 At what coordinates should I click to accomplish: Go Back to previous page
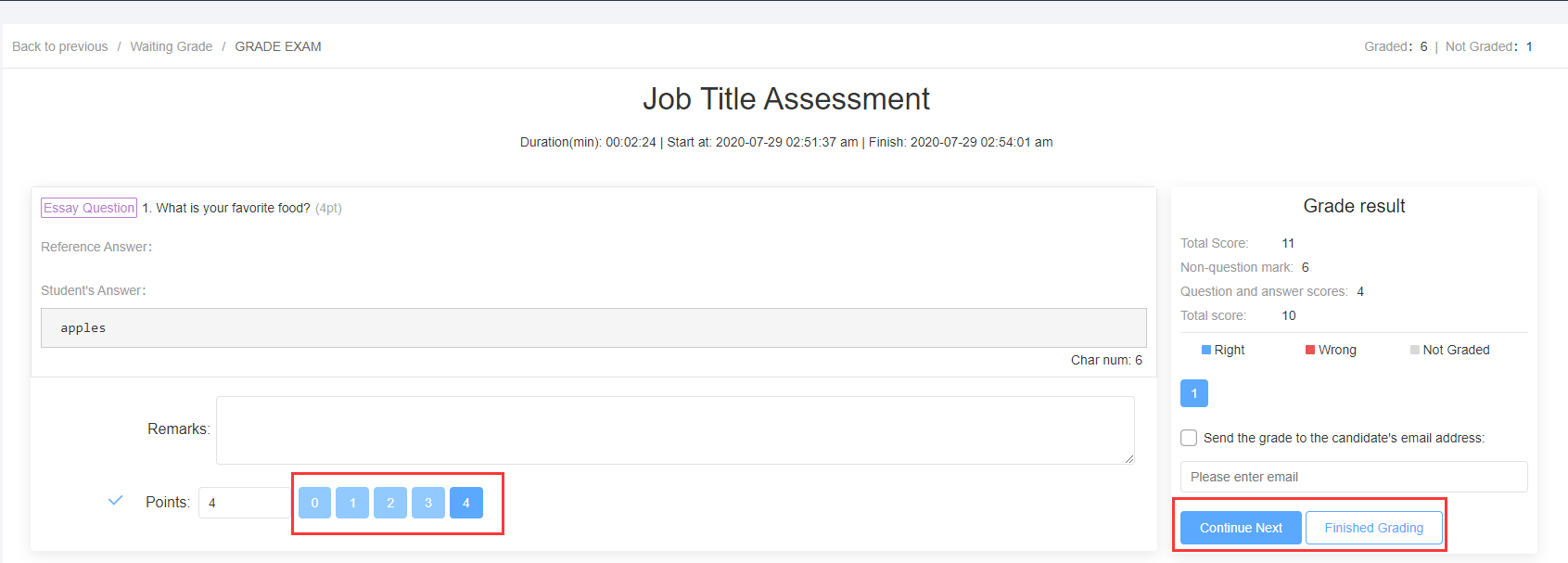(x=60, y=46)
